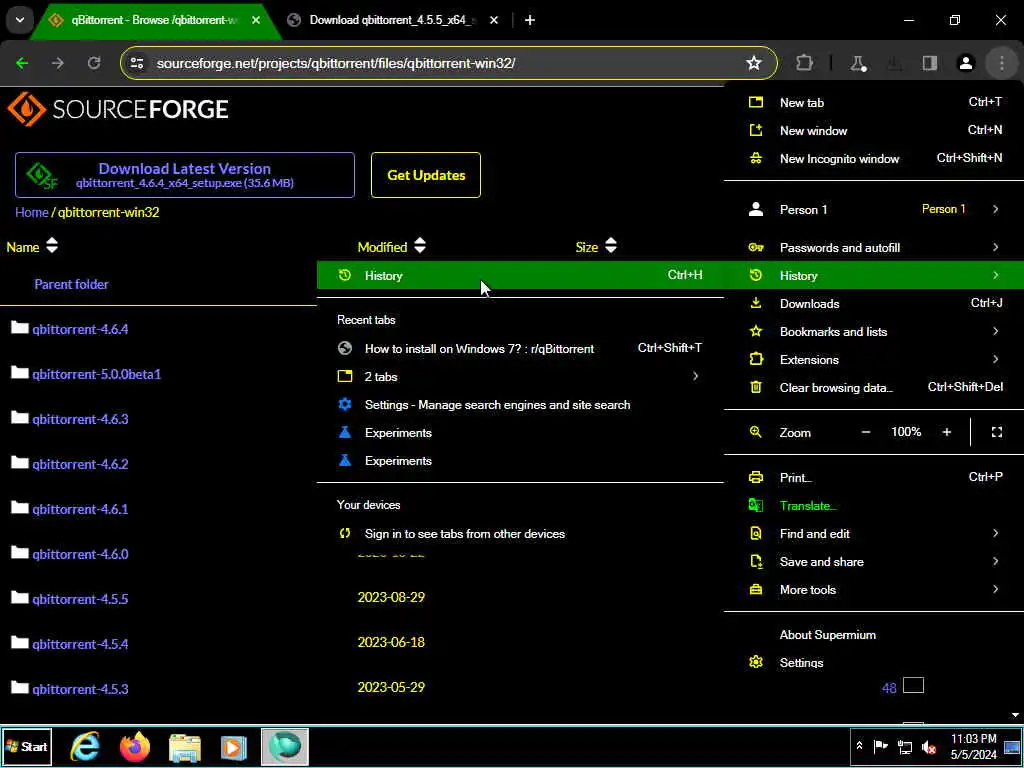Open the Extensions puzzle icon in toolbar
Screen dimensions: 1024x768
tap(805, 63)
